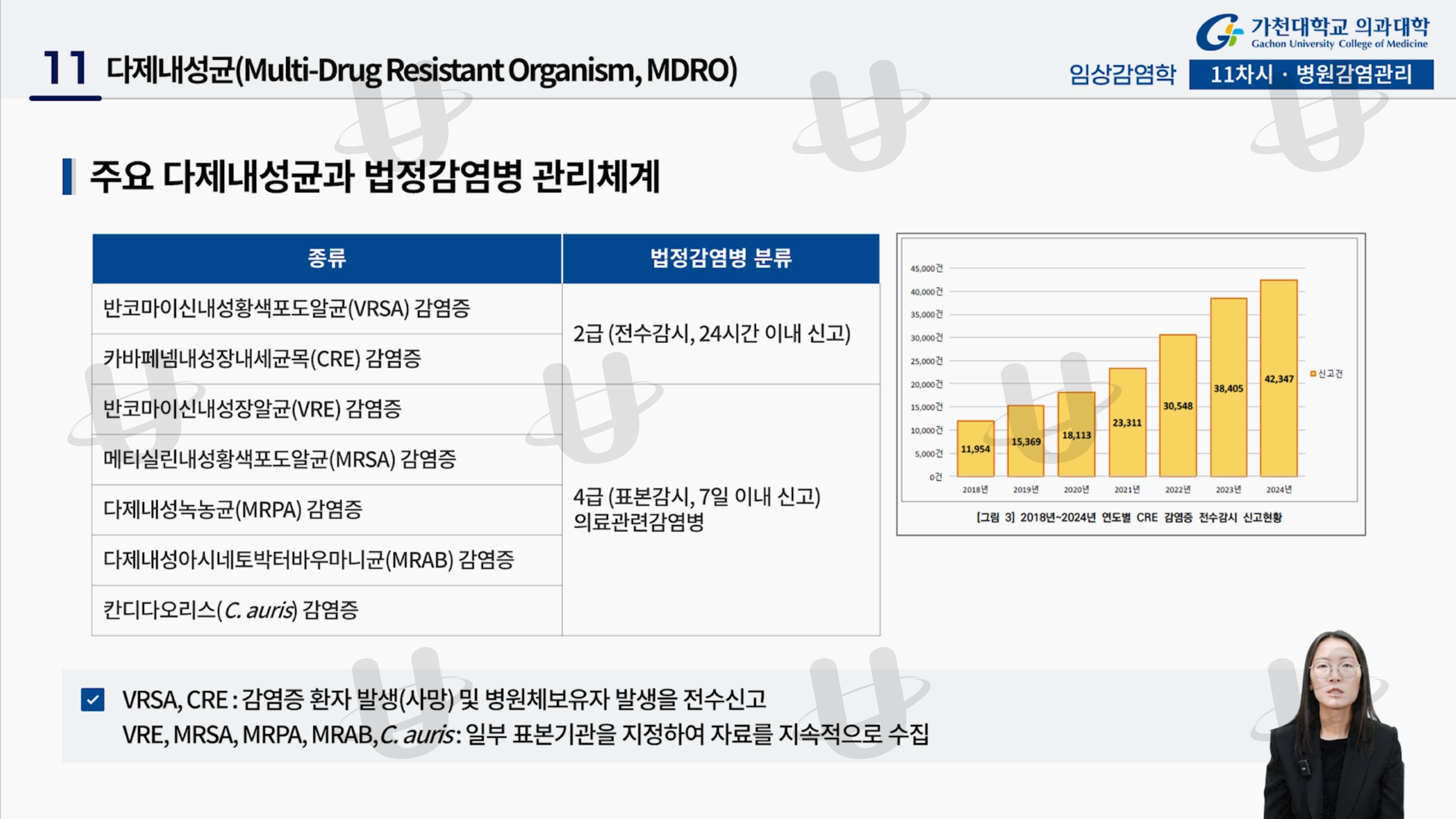Click the slide number 11
The height and width of the screenshot is (819, 1456).
point(65,68)
